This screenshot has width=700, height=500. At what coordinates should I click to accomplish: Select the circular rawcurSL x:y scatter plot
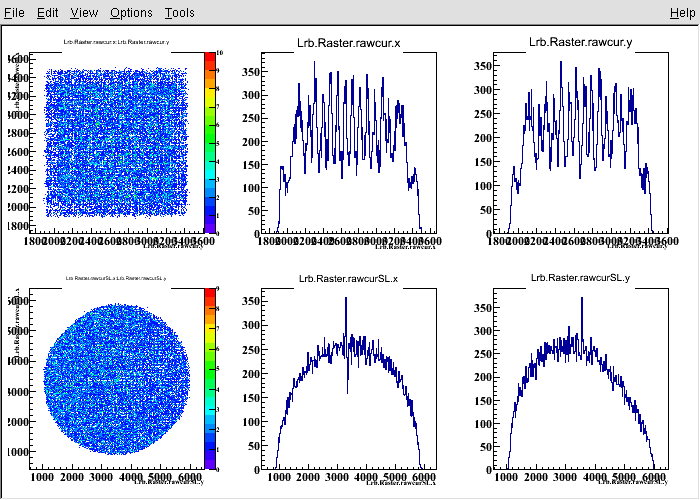click(117, 379)
